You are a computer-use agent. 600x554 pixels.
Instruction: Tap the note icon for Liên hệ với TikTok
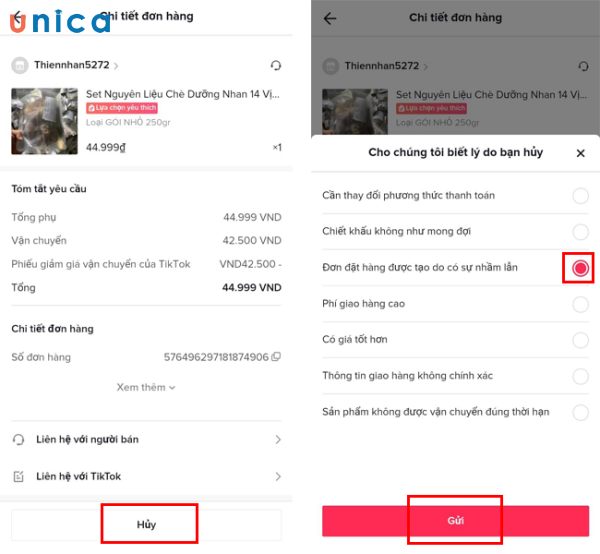[18, 476]
